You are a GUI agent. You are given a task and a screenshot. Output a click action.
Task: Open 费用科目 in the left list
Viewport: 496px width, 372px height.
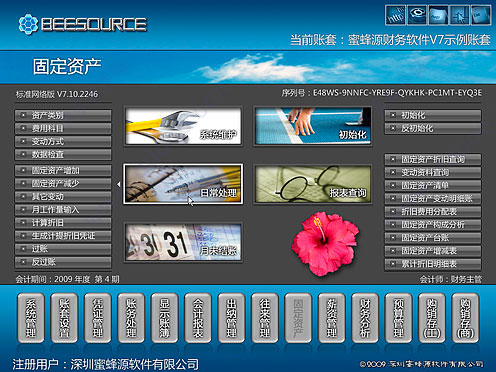tap(63, 128)
